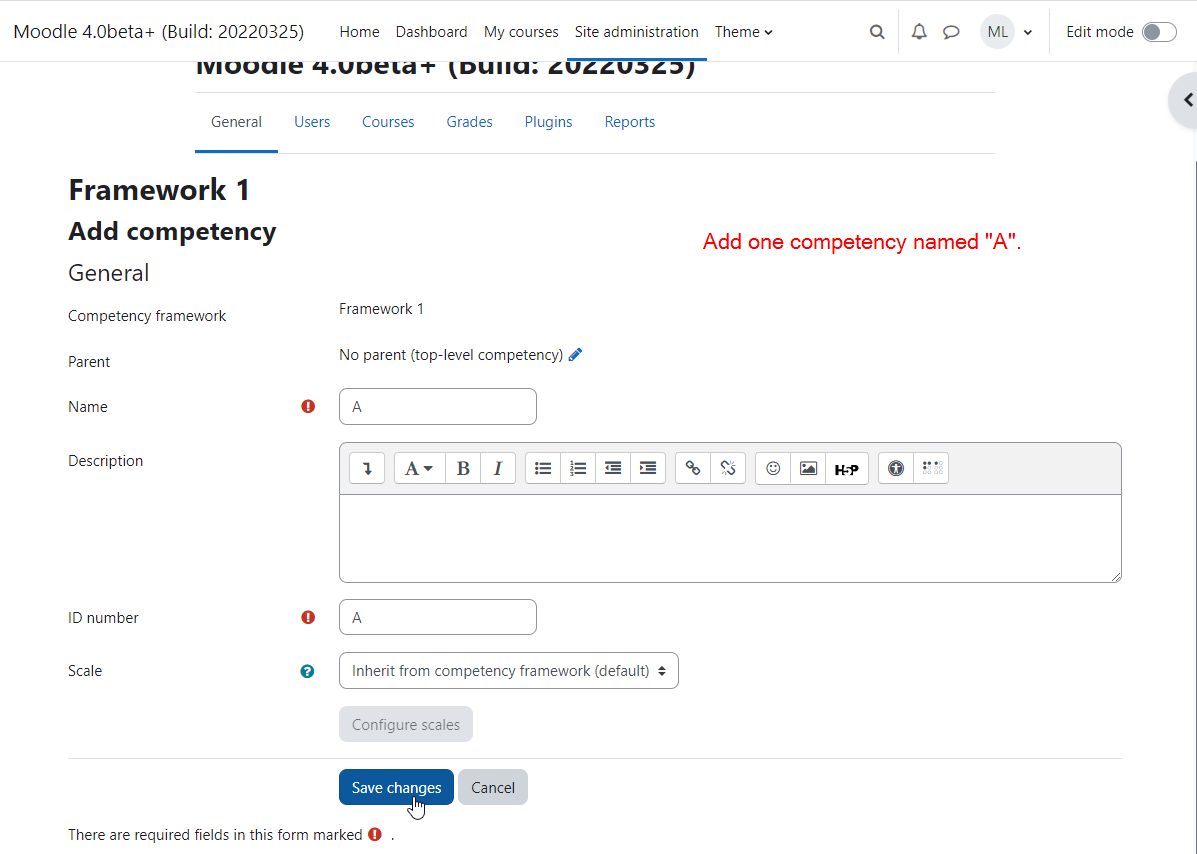Click the Configure scales button

tap(406, 724)
